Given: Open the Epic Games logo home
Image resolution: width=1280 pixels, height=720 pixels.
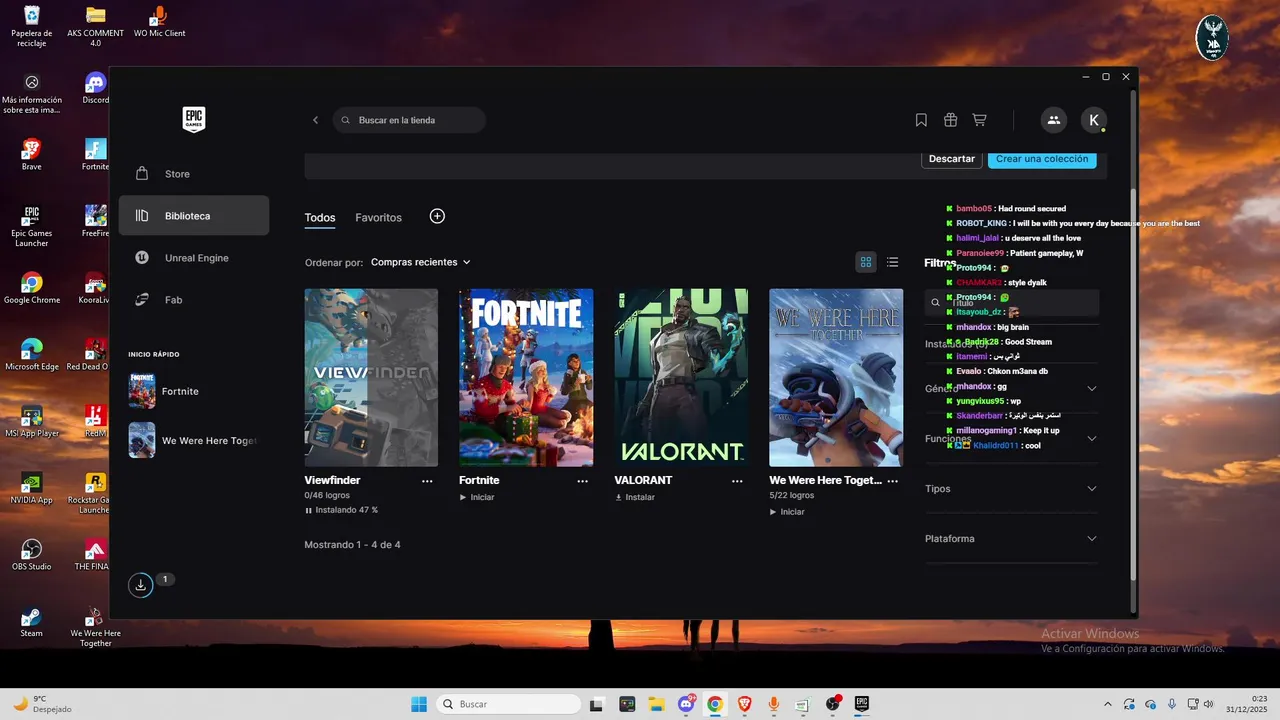Looking at the screenshot, I should pos(193,120).
